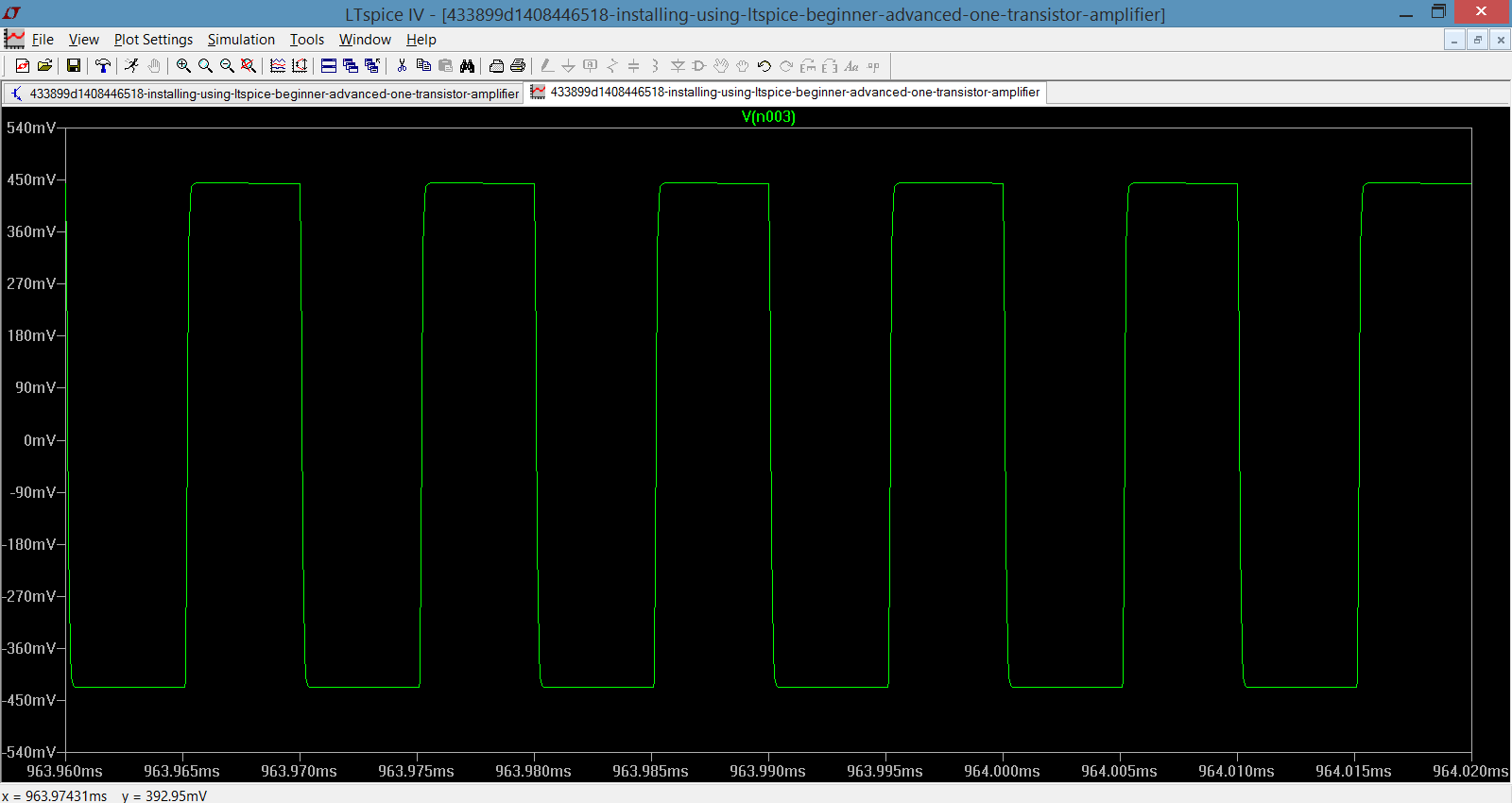Image resolution: width=1512 pixels, height=803 pixels.
Task: Click the Find binoculars icon
Action: (x=467, y=65)
